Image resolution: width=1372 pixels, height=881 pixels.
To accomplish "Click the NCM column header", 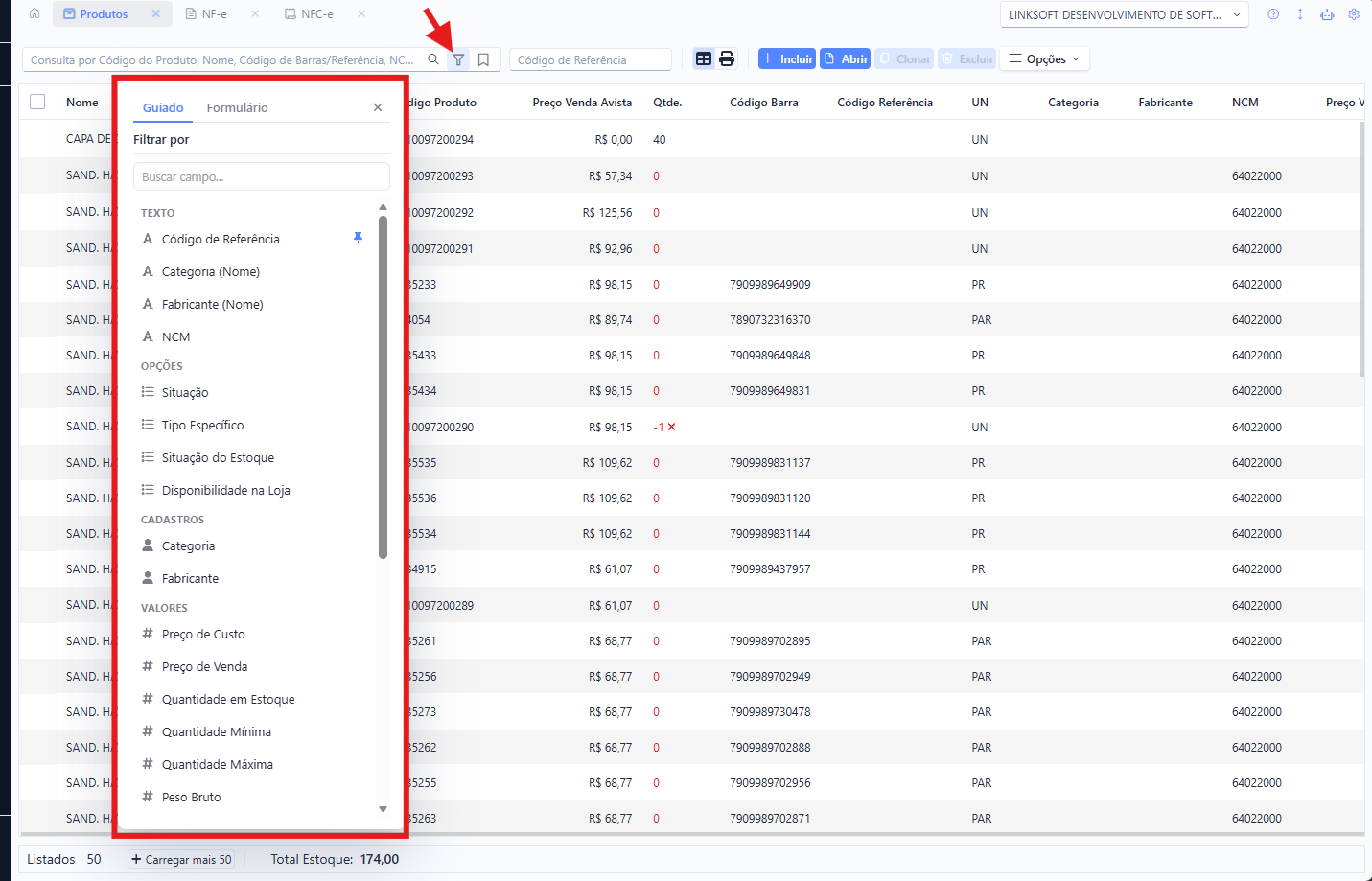I will click(1245, 103).
